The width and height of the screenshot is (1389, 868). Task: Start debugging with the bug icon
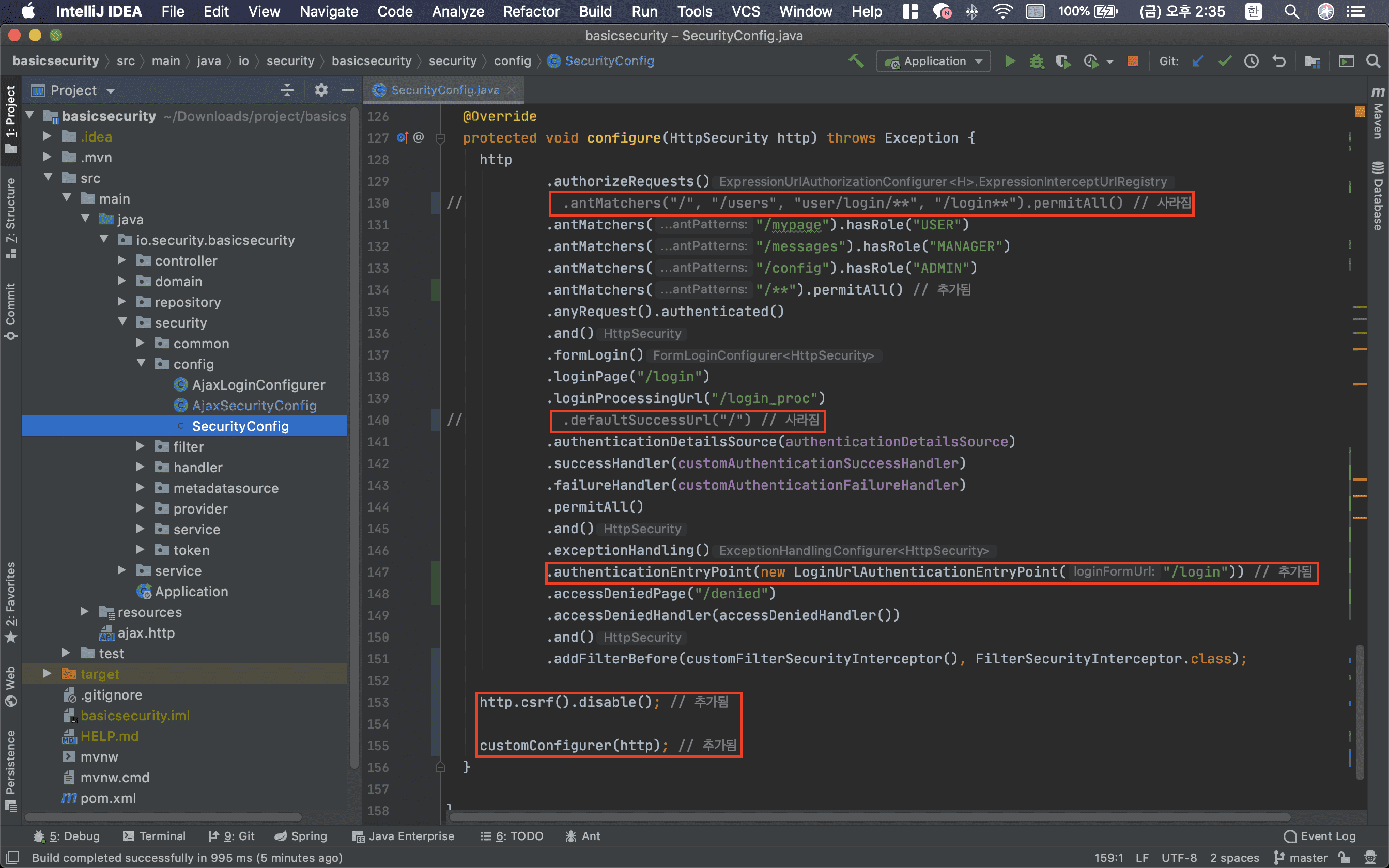pyautogui.click(x=1036, y=61)
